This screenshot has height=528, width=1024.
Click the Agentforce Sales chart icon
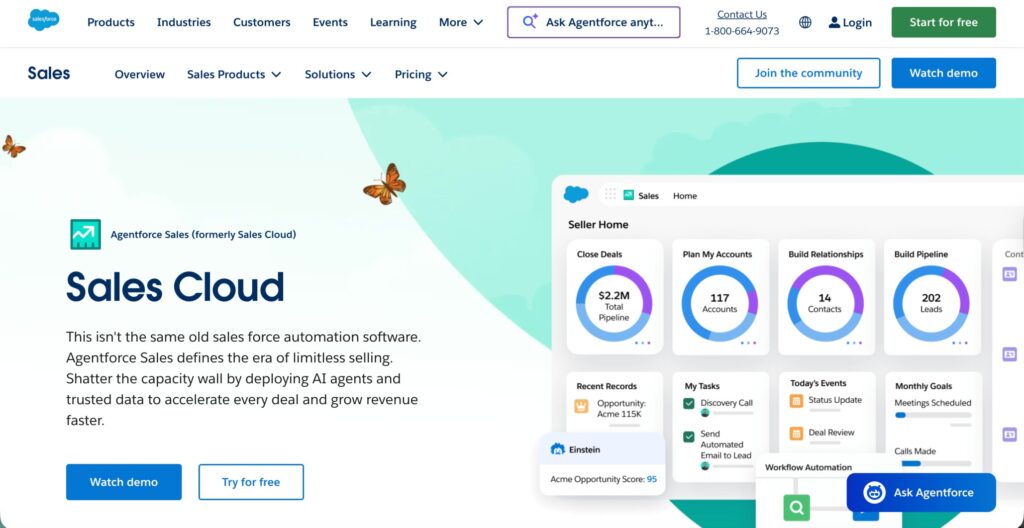[x=86, y=234]
